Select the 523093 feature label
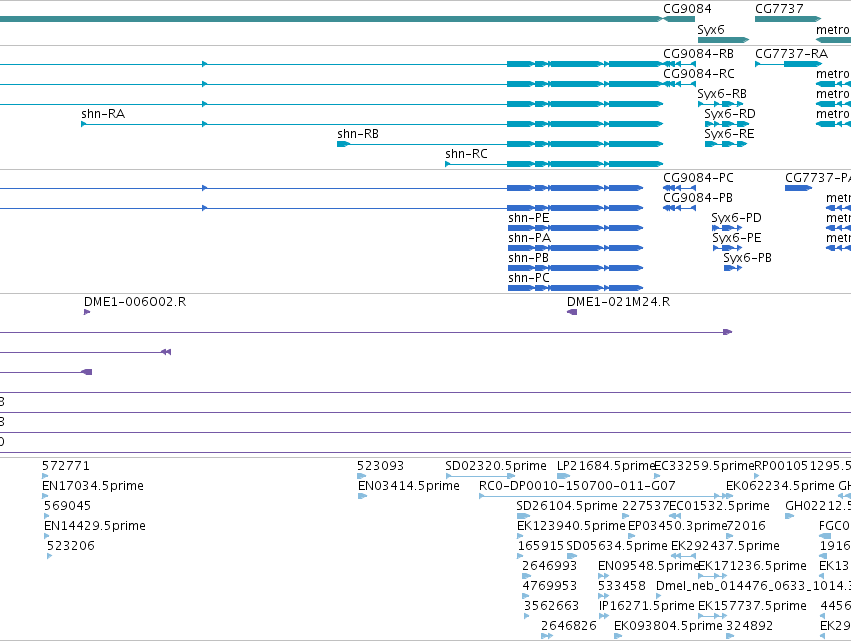851x641 pixels. [380, 466]
